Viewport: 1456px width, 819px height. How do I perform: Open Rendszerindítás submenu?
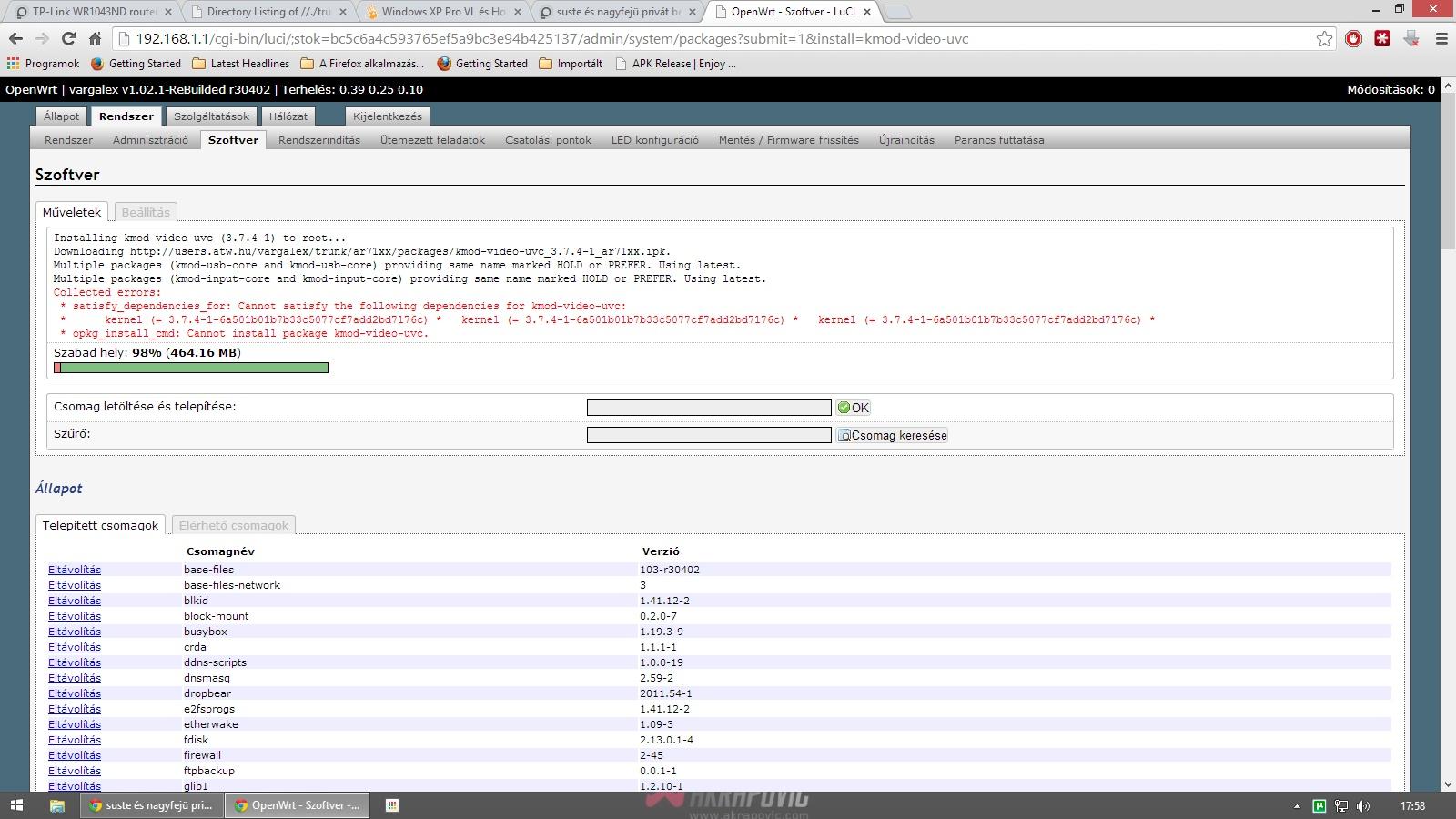pyautogui.click(x=319, y=140)
